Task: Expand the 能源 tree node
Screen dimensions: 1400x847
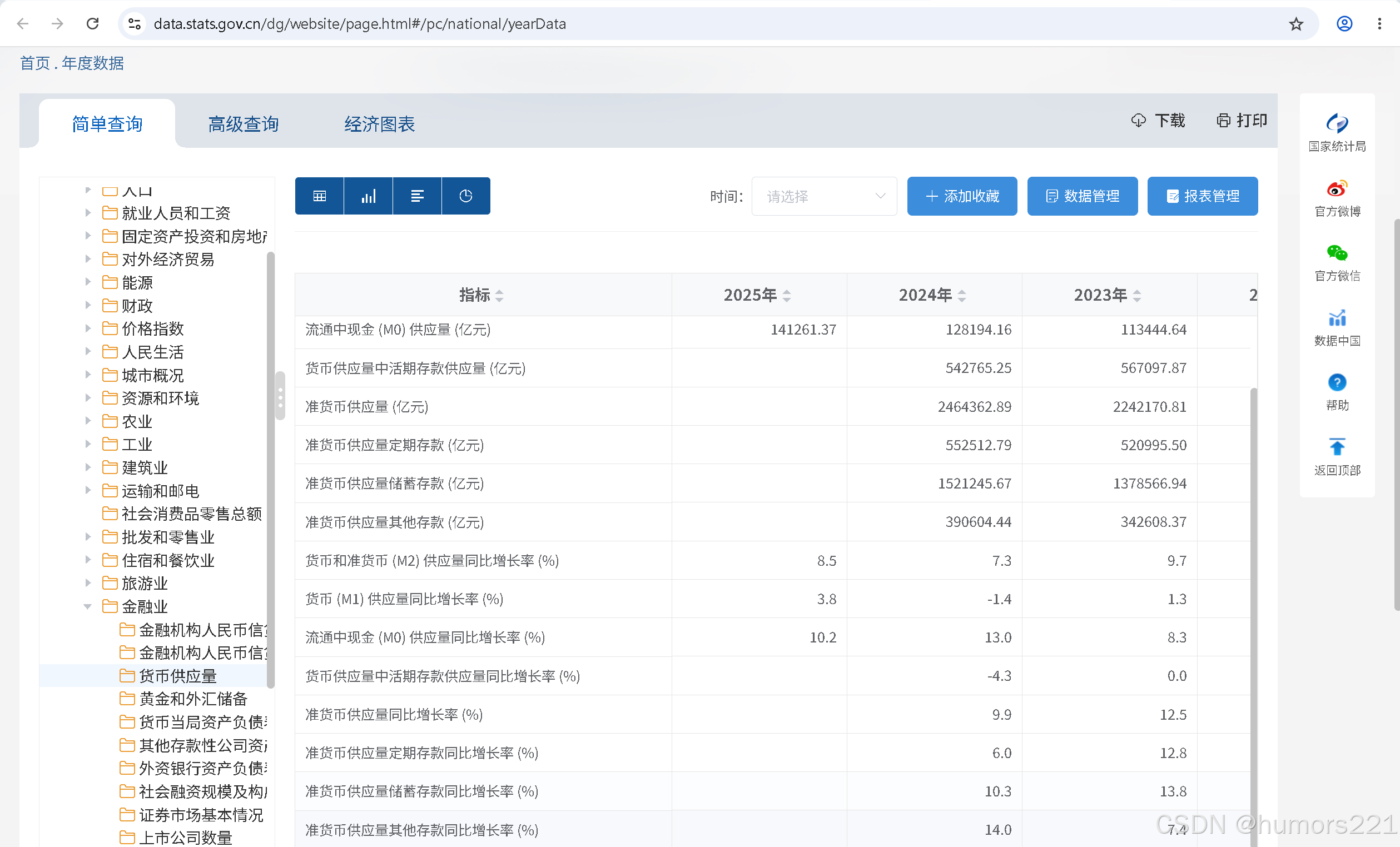Action: tap(88, 282)
